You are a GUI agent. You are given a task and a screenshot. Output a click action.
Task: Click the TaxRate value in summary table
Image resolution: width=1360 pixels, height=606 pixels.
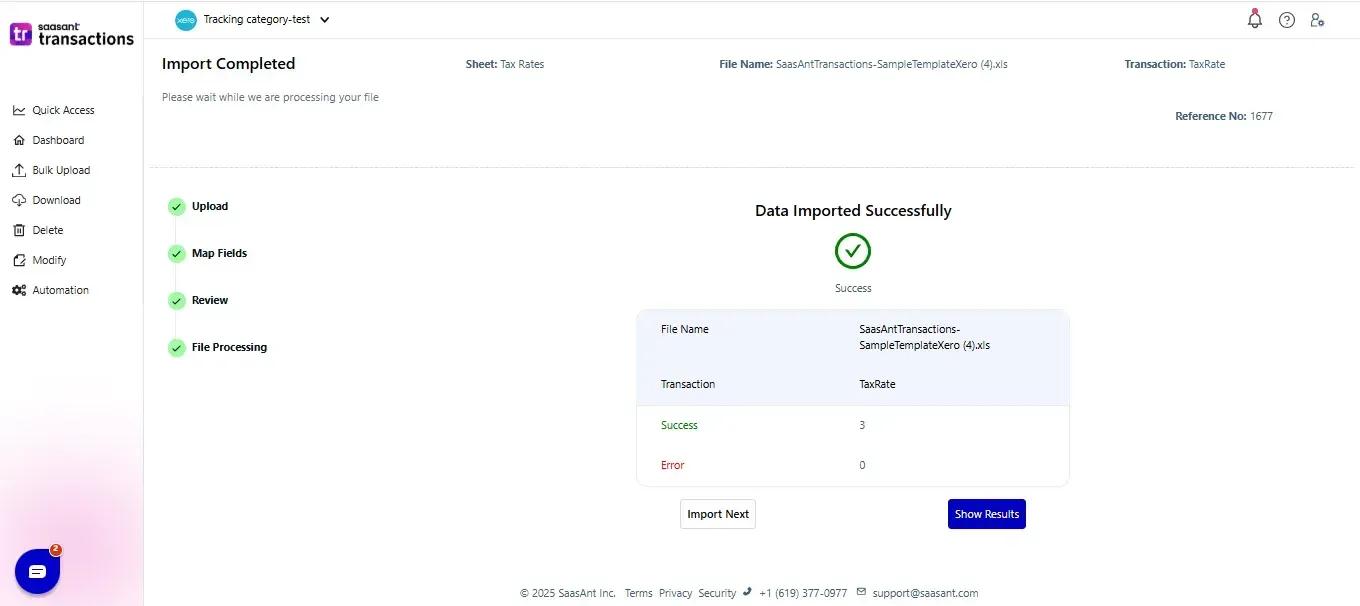(x=877, y=384)
